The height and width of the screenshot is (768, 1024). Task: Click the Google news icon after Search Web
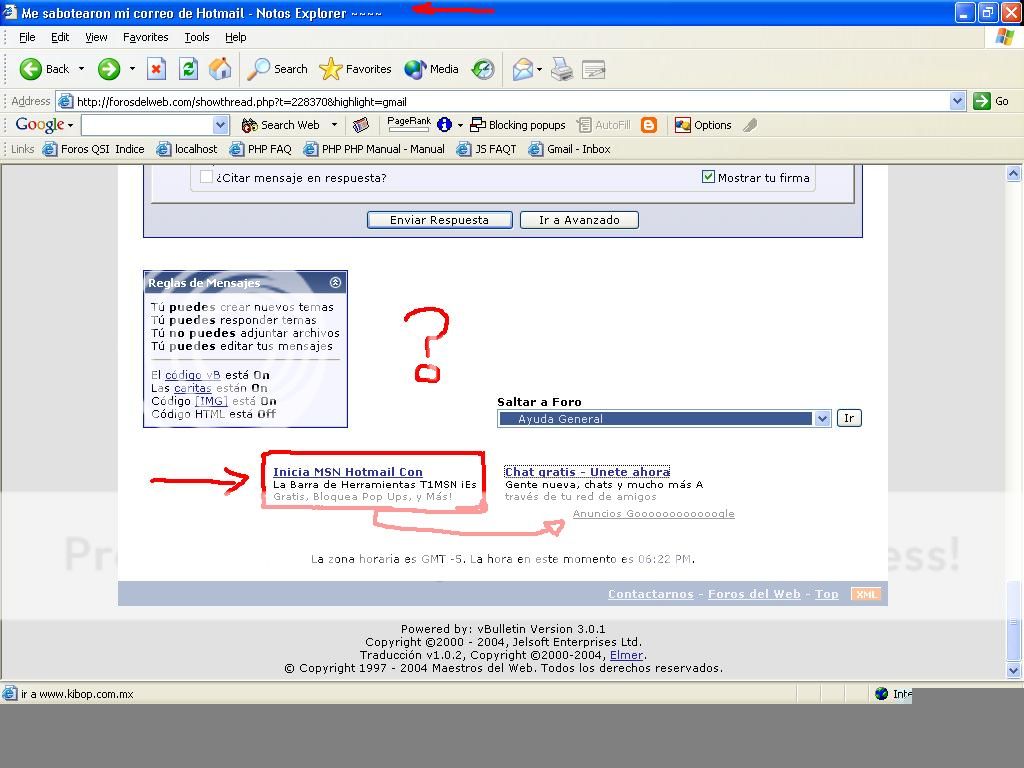click(x=360, y=125)
